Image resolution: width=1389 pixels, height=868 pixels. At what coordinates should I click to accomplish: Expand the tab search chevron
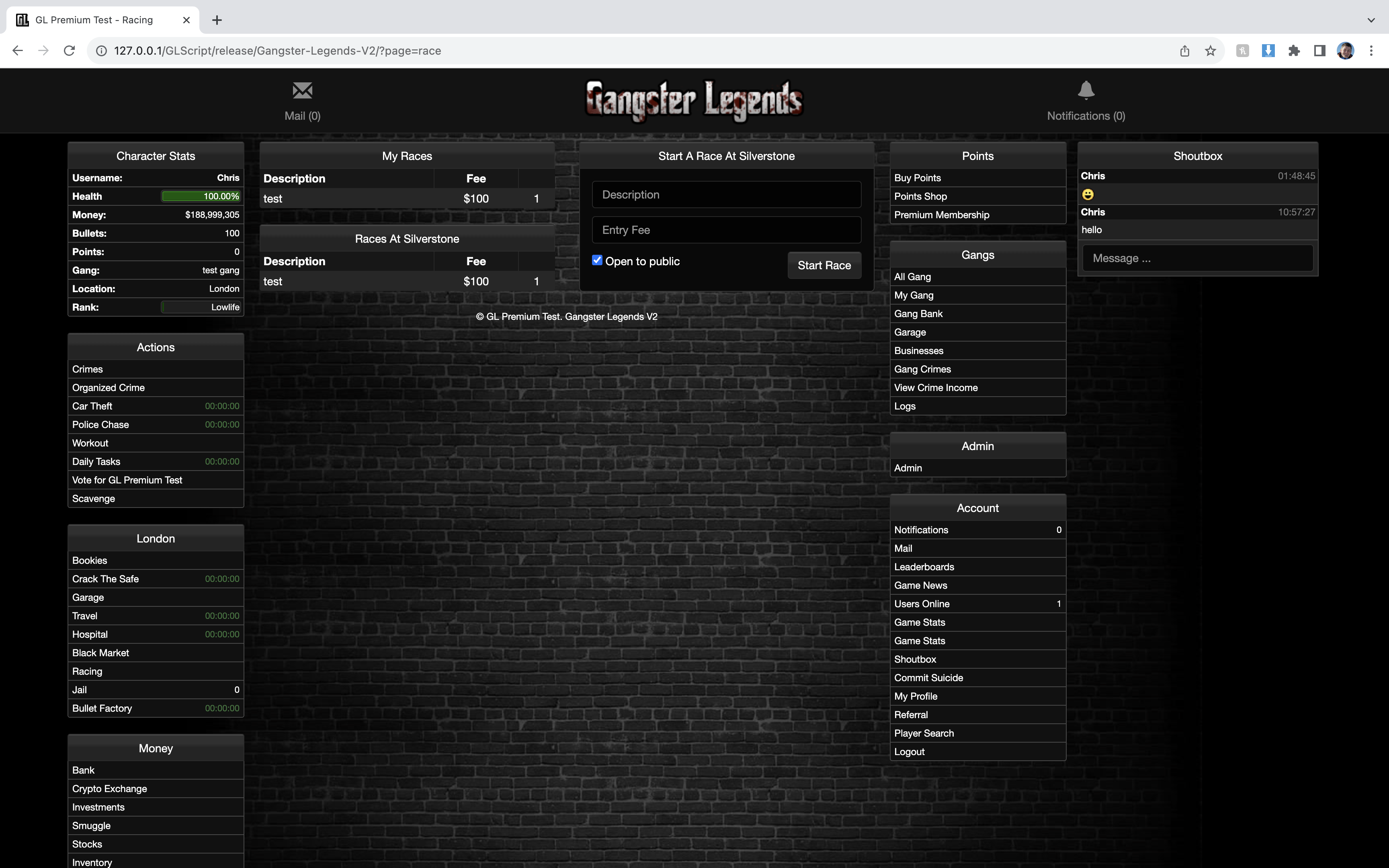(x=1371, y=20)
